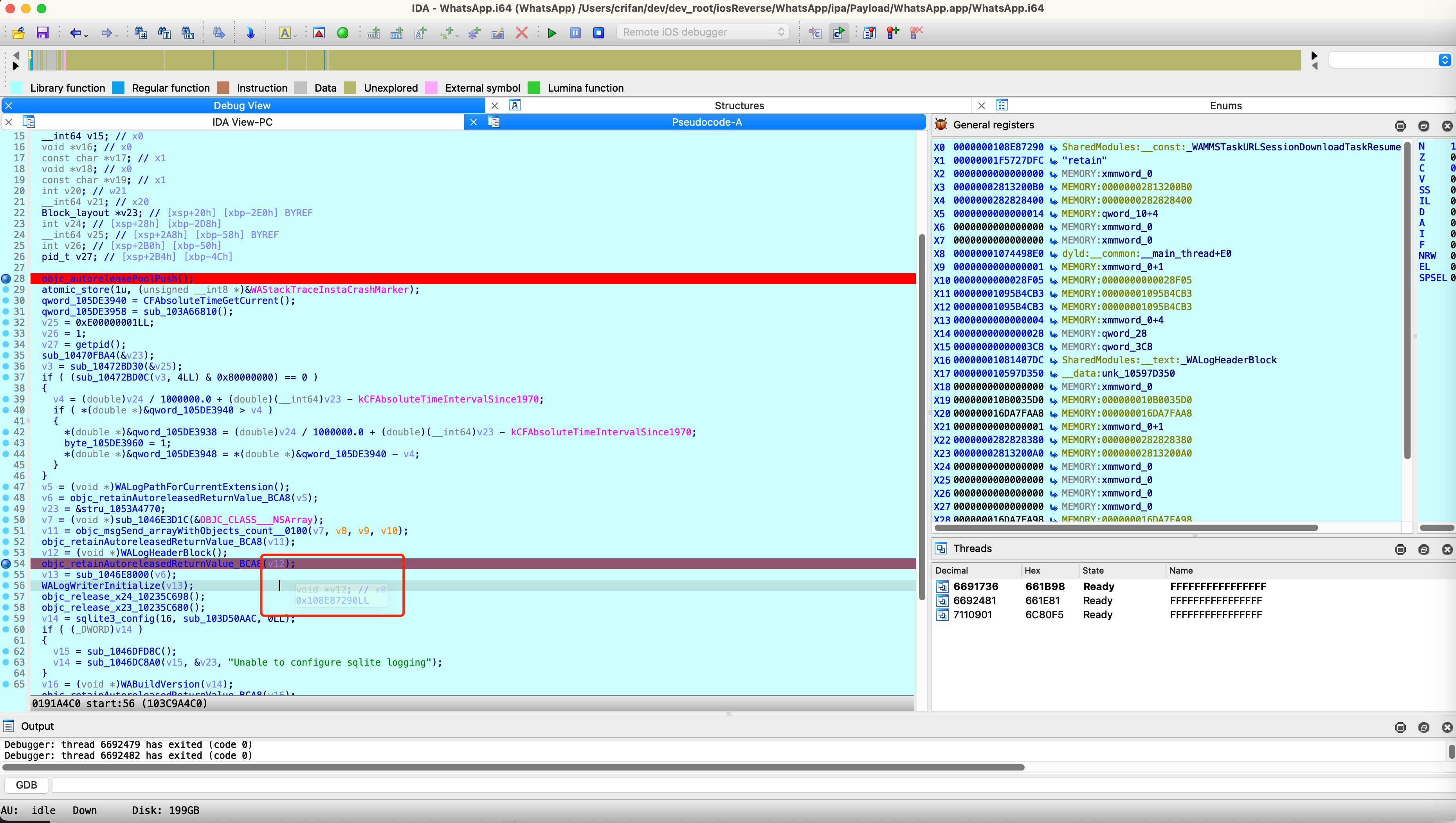Screen dimensions: 1456x823
Task: Sort threads by State column header
Action: [1092, 571]
